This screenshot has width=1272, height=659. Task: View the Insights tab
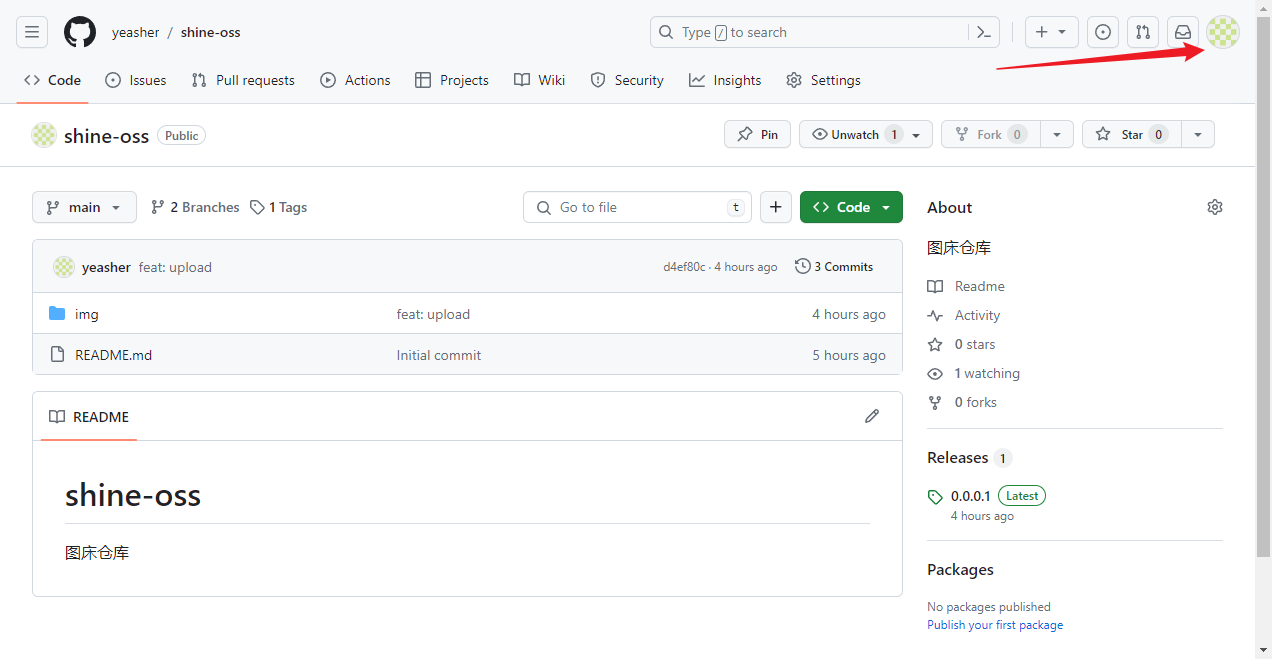click(725, 80)
